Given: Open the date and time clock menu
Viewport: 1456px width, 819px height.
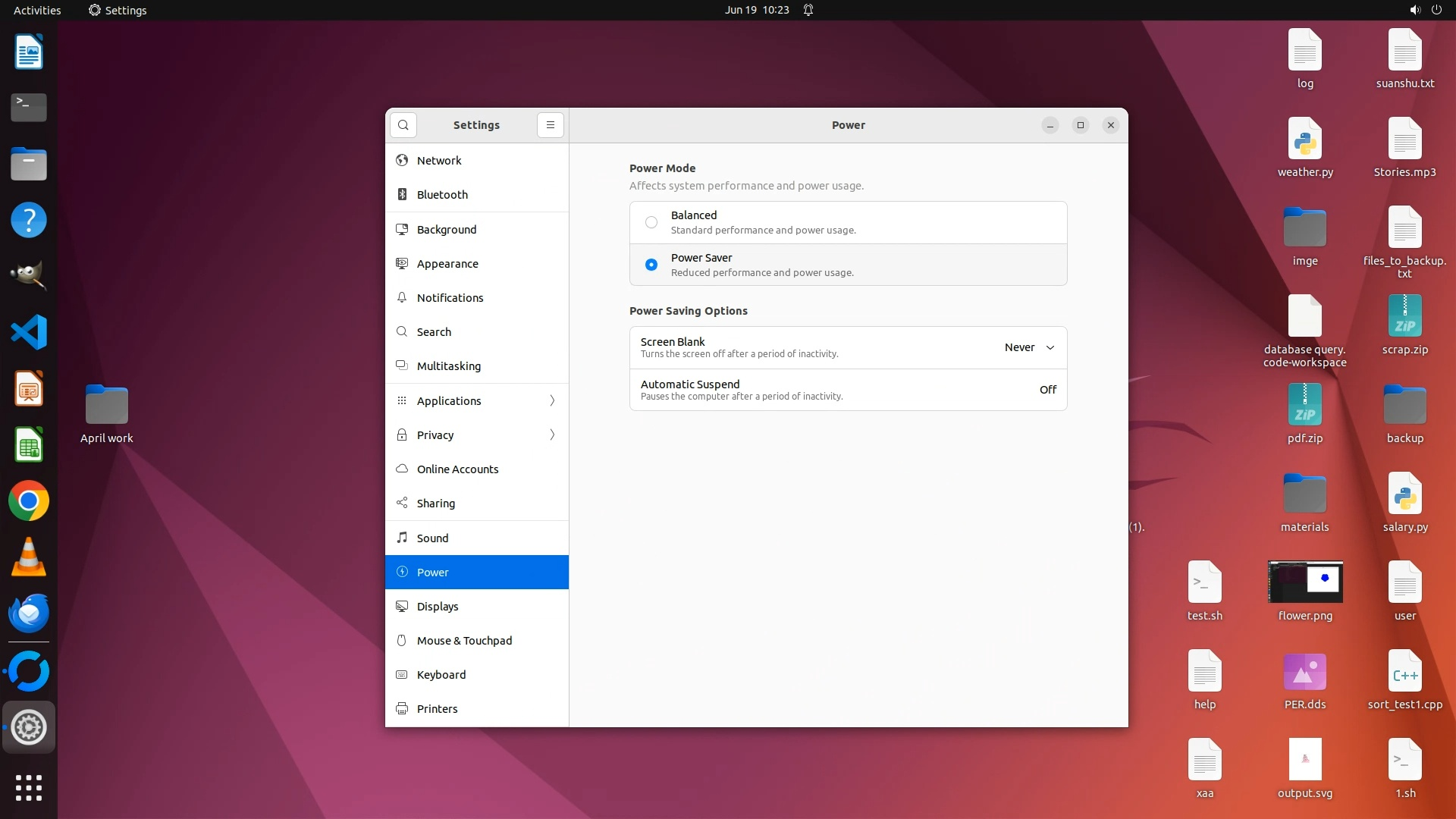Looking at the screenshot, I should pos(756,10).
